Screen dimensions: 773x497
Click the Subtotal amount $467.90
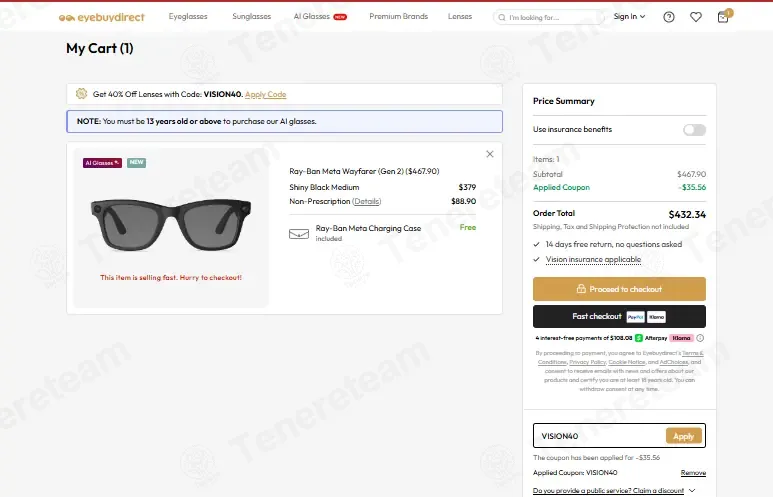point(691,174)
